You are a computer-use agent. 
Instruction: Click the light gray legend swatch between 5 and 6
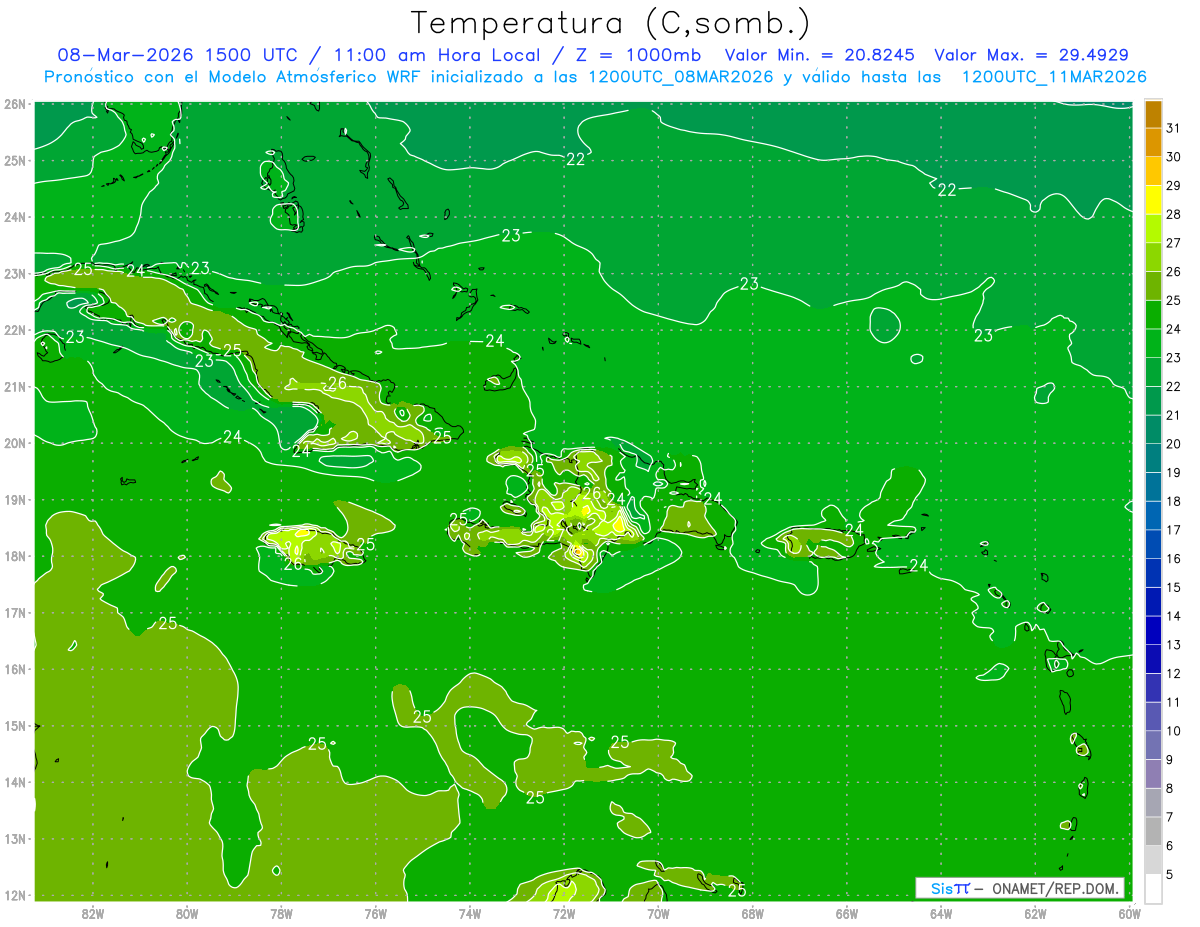(x=1153, y=860)
